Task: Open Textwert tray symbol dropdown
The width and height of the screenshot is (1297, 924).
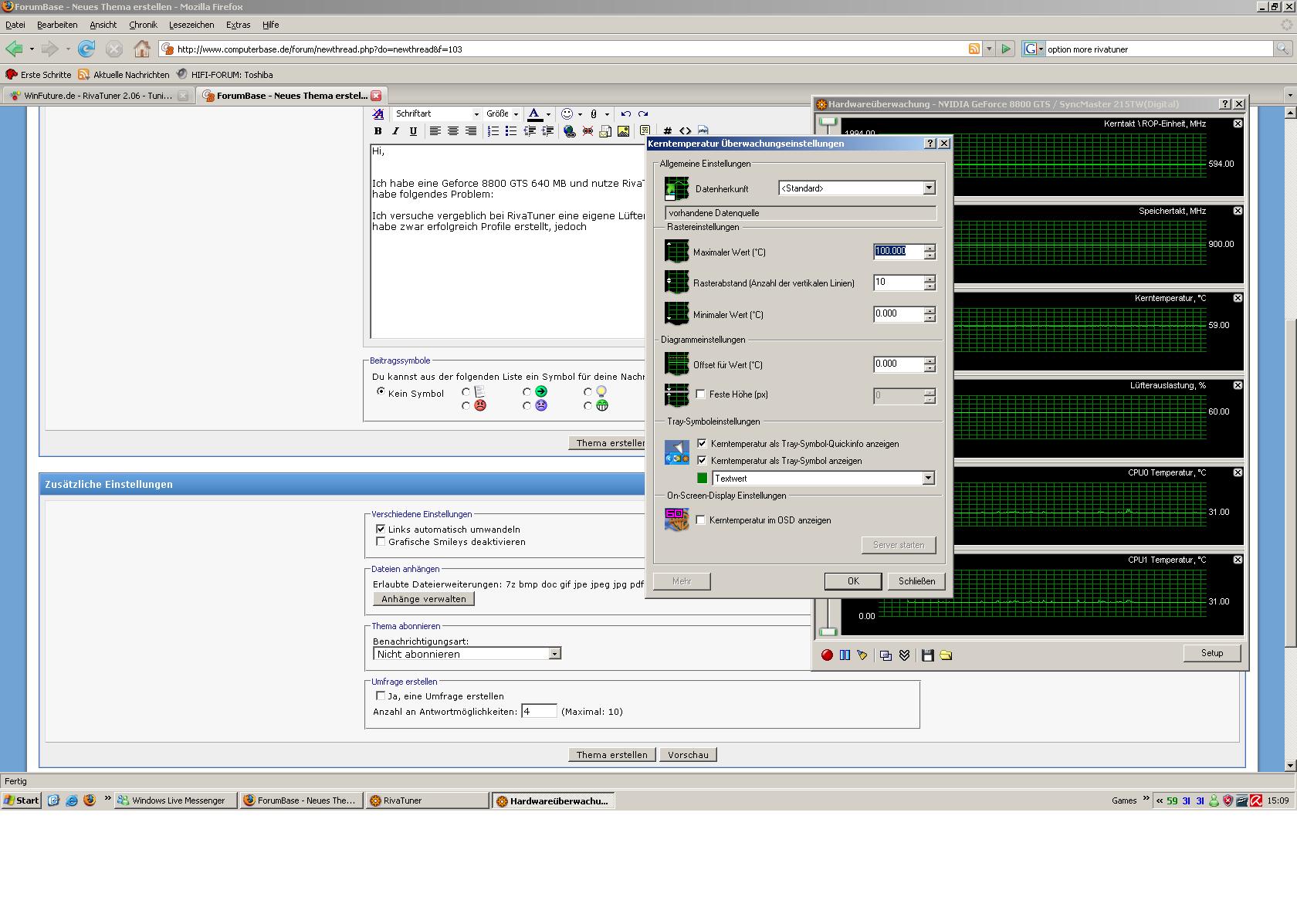Action: click(928, 479)
